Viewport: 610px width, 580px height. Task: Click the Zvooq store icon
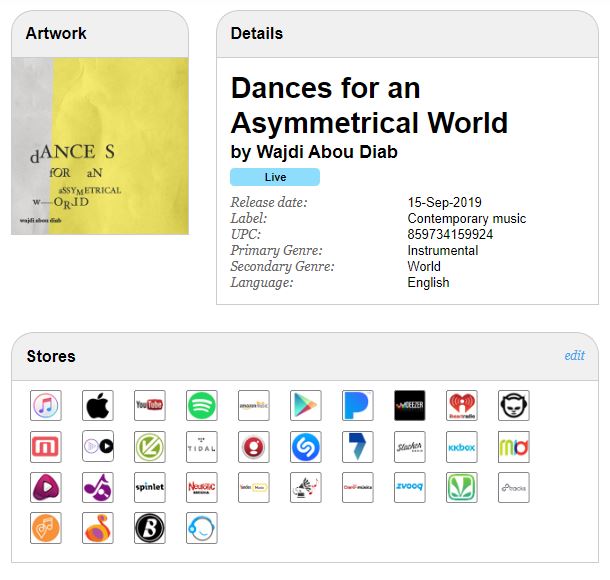tap(410, 487)
